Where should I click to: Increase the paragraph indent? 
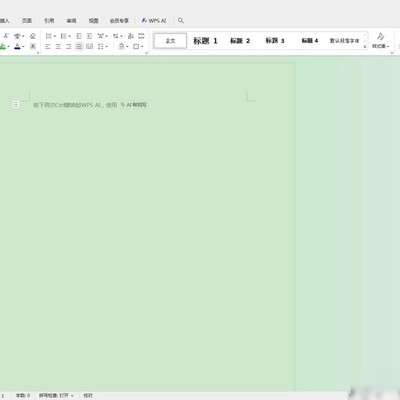point(89,36)
